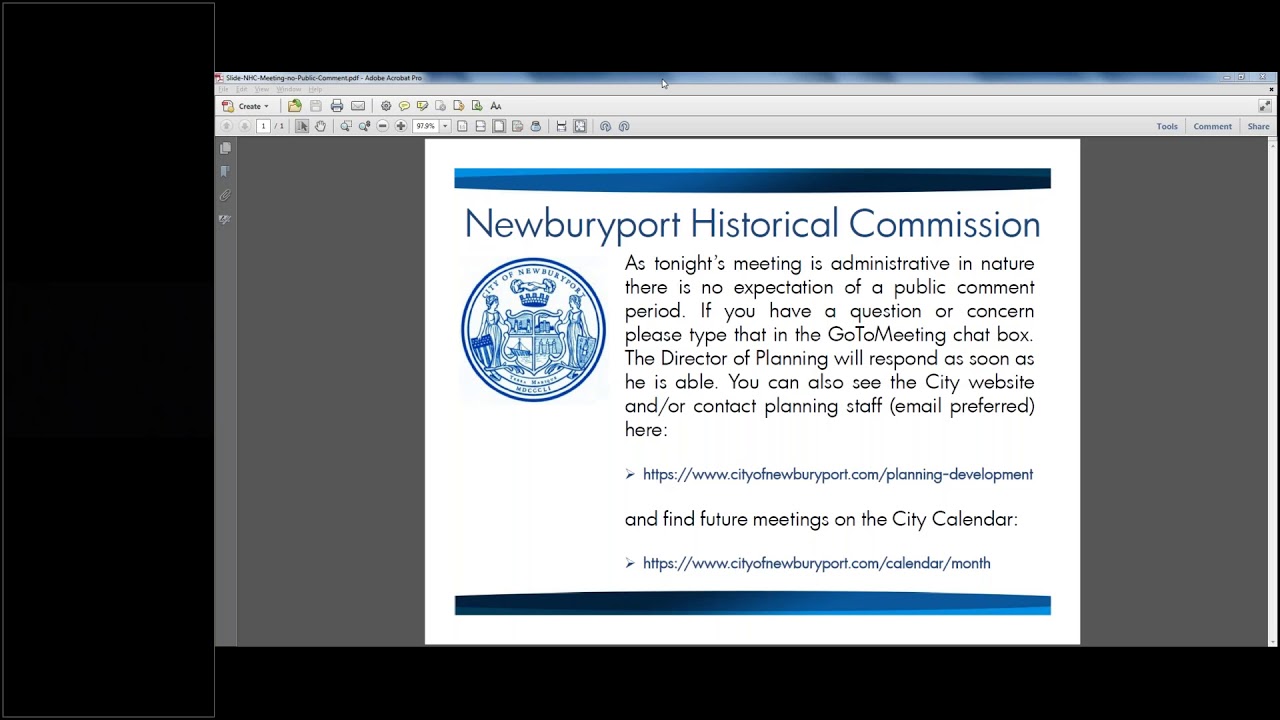Click the two-panel page display icon
The width and height of the screenshot is (1280, 720).
click(x=480, y=126)
